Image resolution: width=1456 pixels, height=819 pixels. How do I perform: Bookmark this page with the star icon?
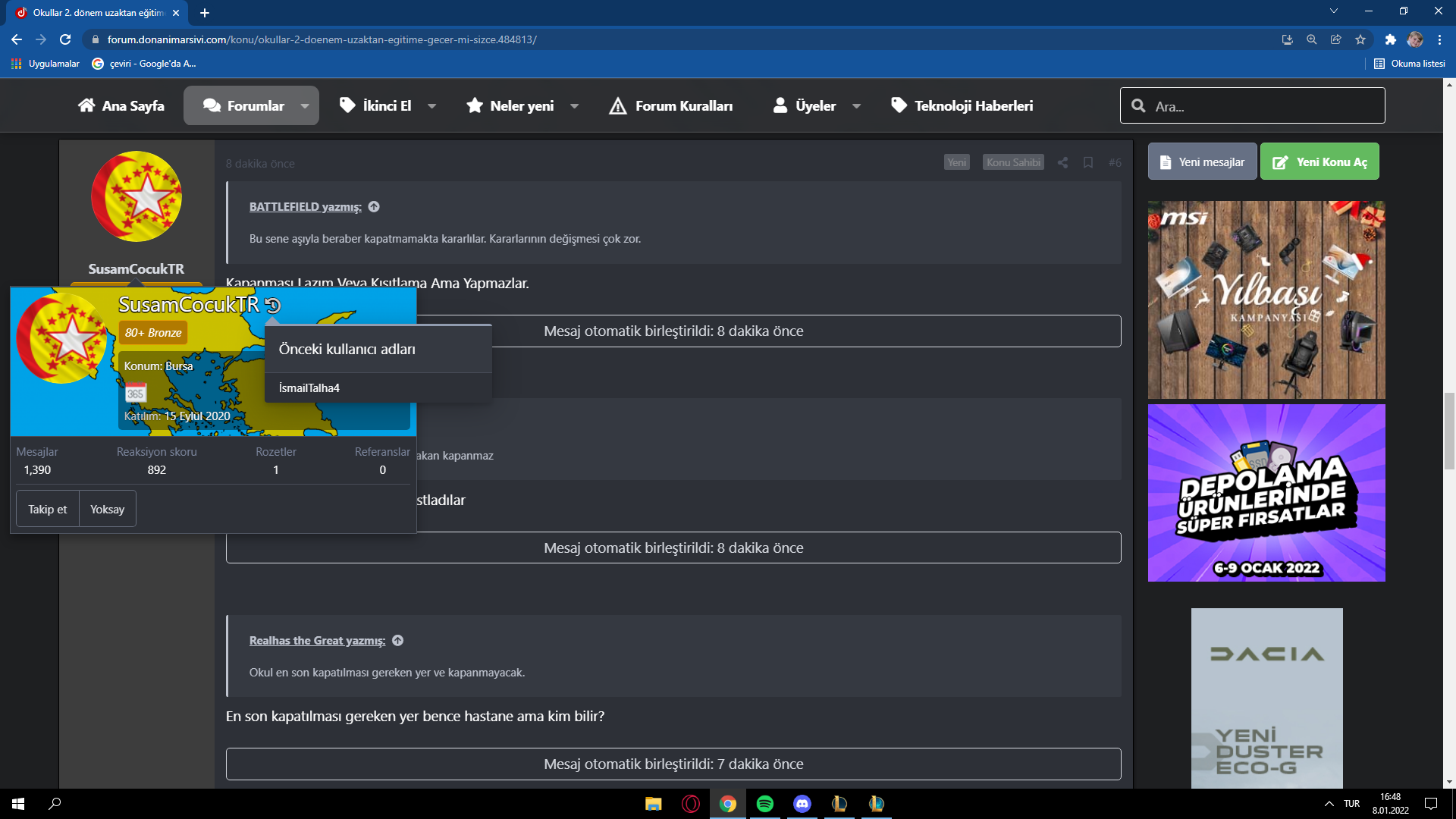pos(1360,39)
